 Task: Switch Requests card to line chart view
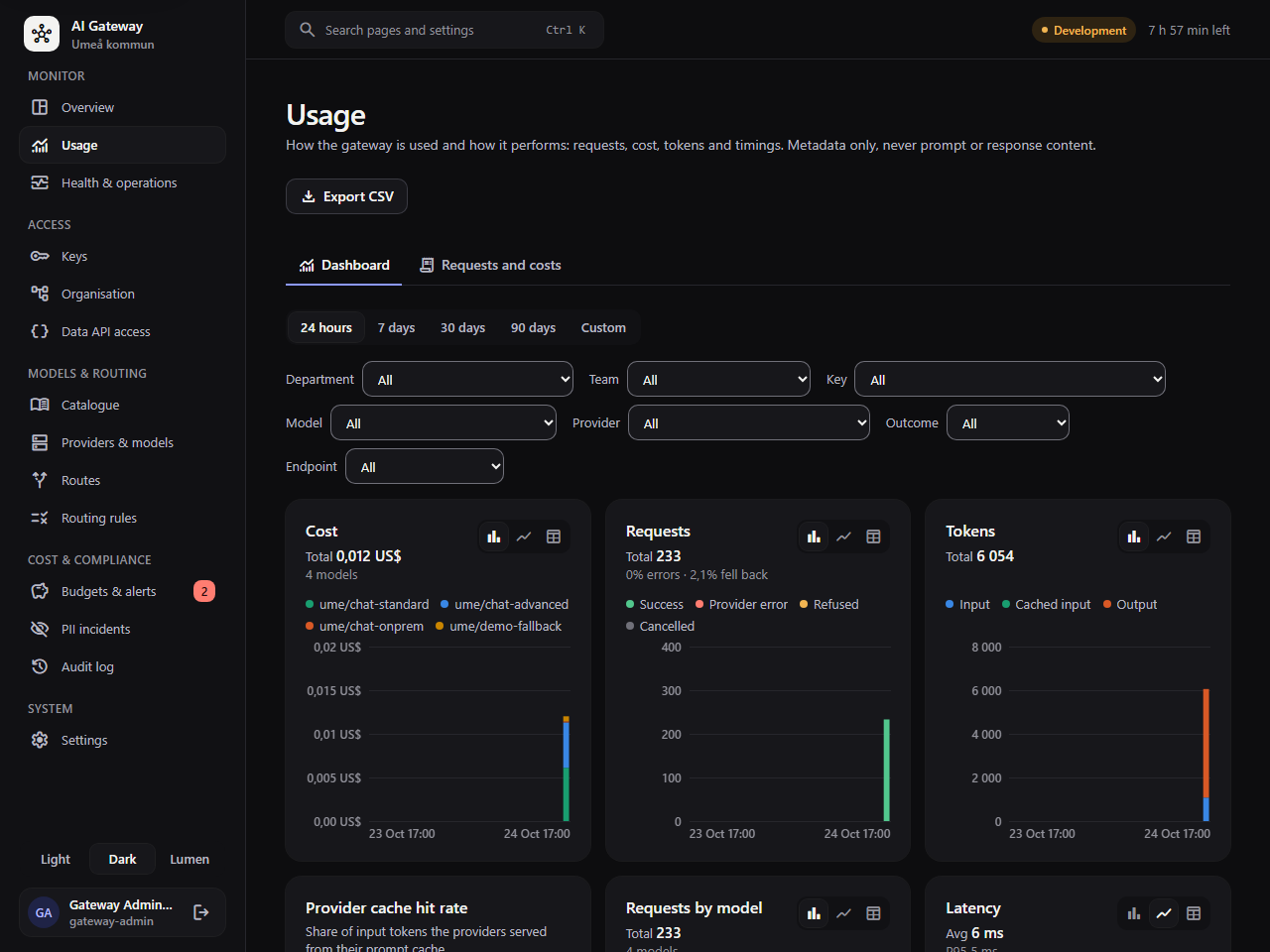click(x=843, y=536)
